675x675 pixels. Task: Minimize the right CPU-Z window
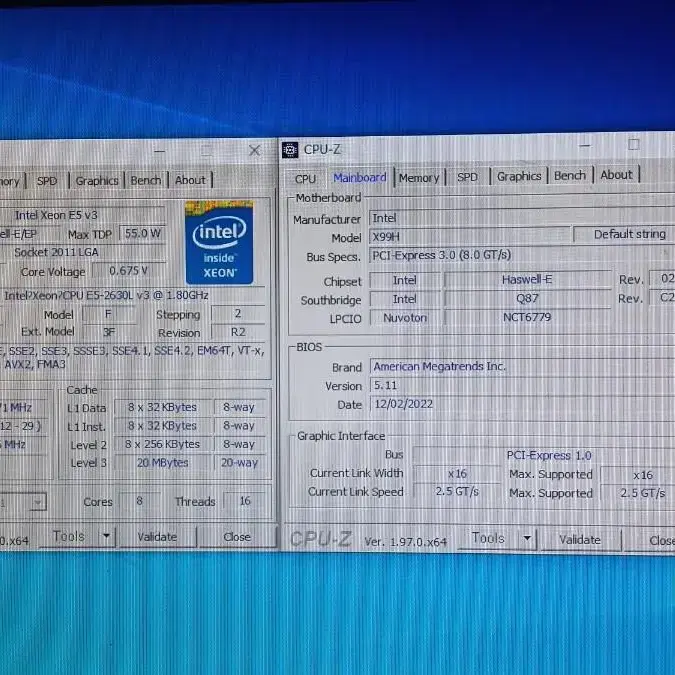[585, 146]
